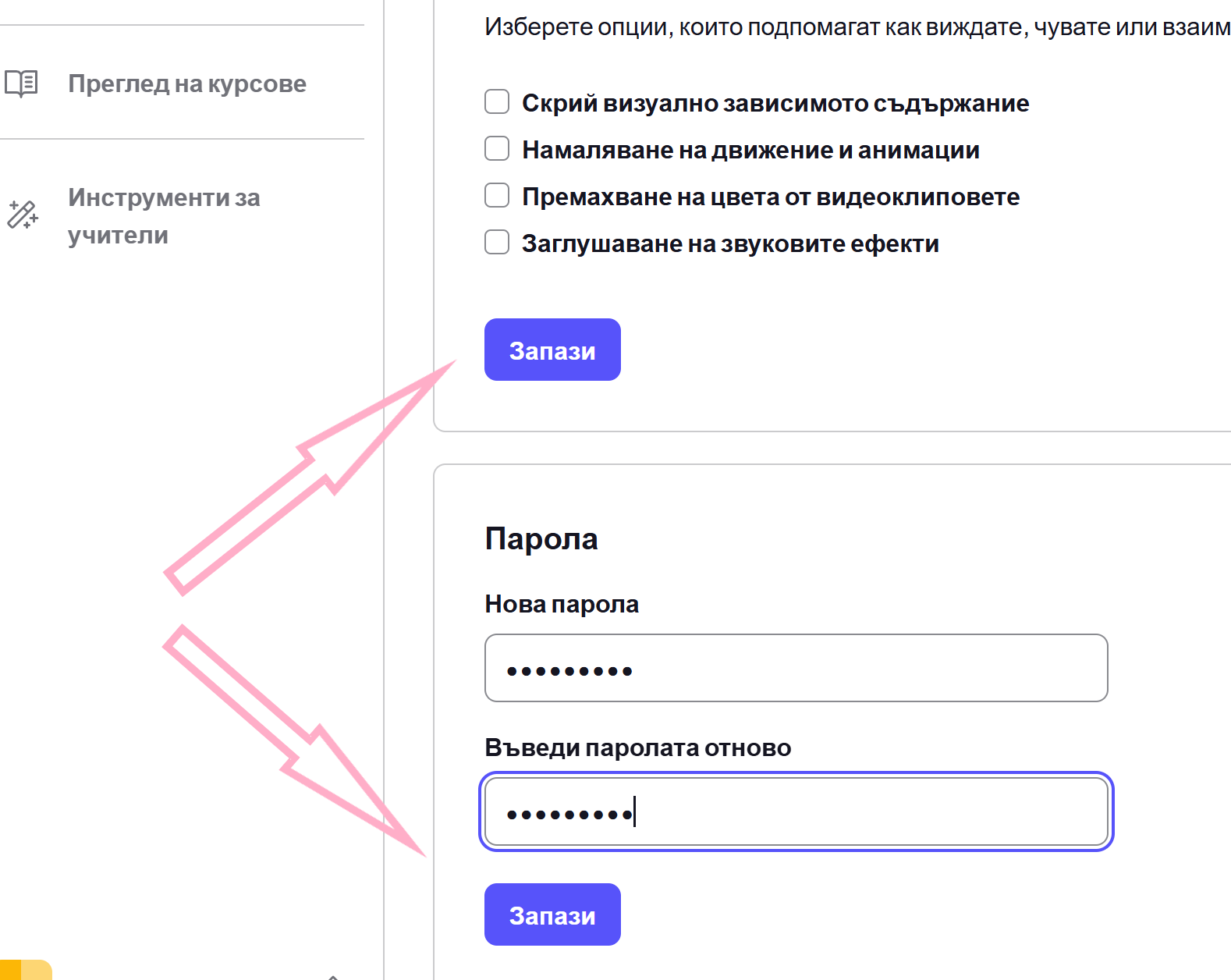Click the Заглушаване на звуковите ефекти label
This screenshot has height=980, width=1231.
tap(730, 243)
